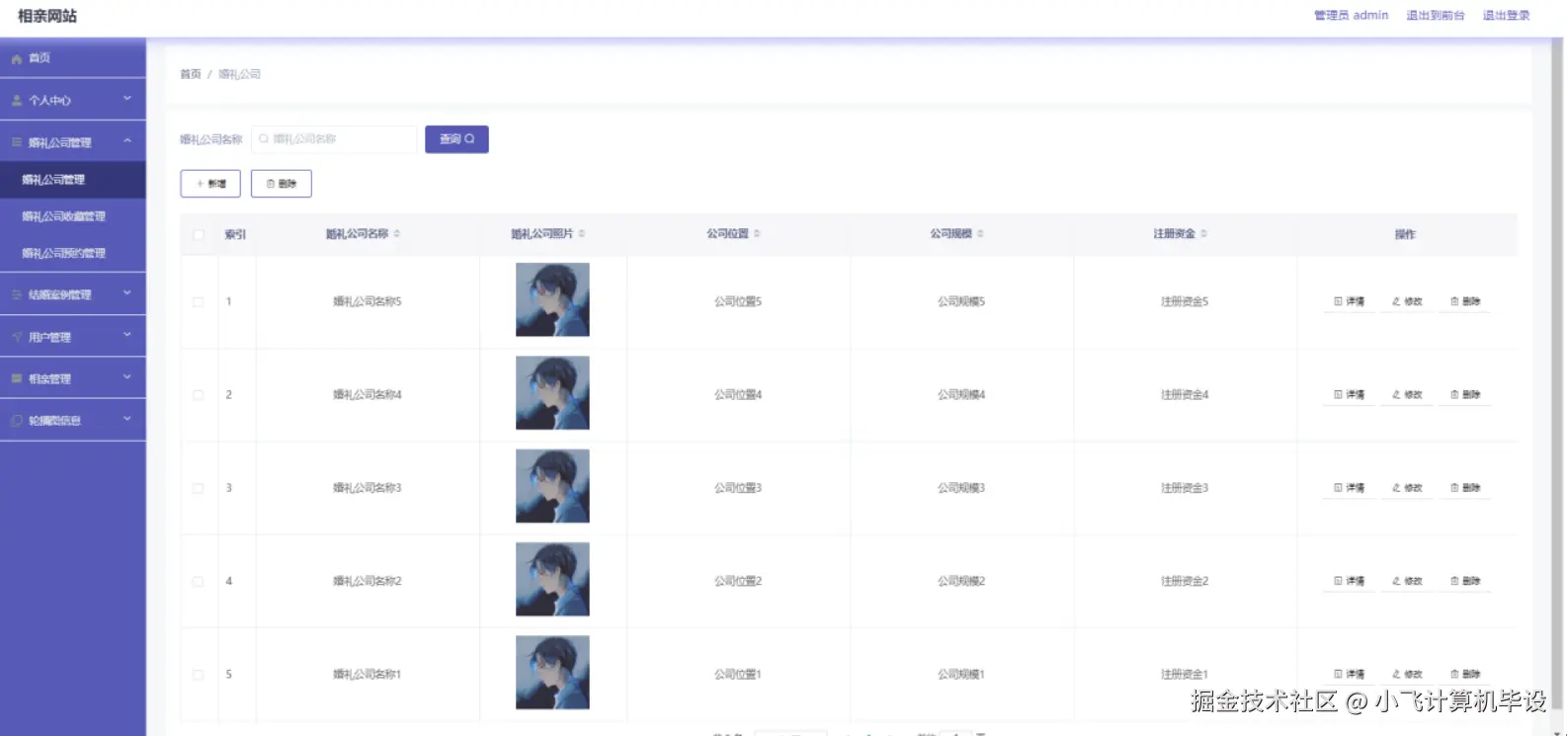Select 婚礼公司管理 submenu item
The height and width of the screenshot is (736, 1568).
73,180
